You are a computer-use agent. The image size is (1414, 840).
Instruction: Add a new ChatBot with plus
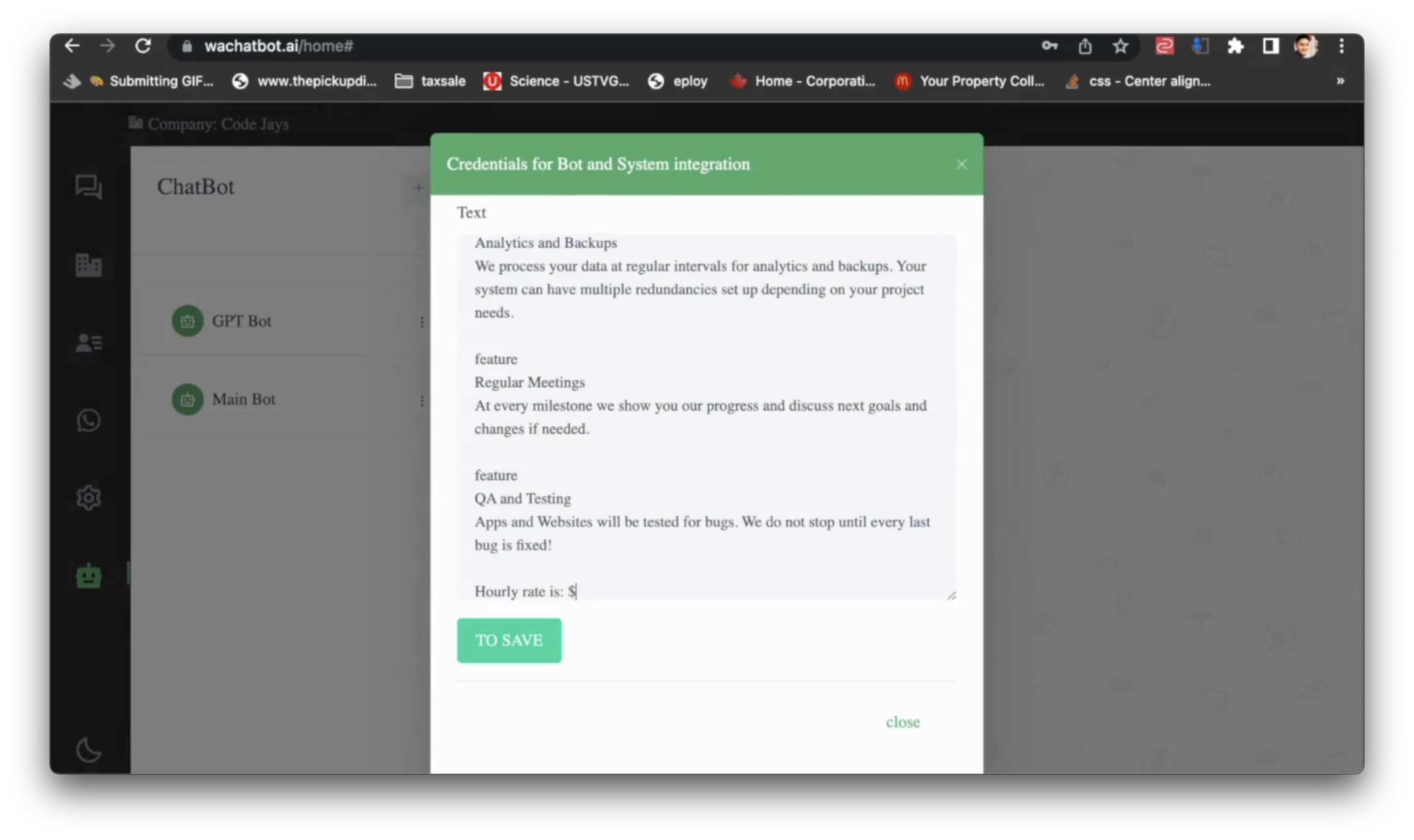click(418, 187)
